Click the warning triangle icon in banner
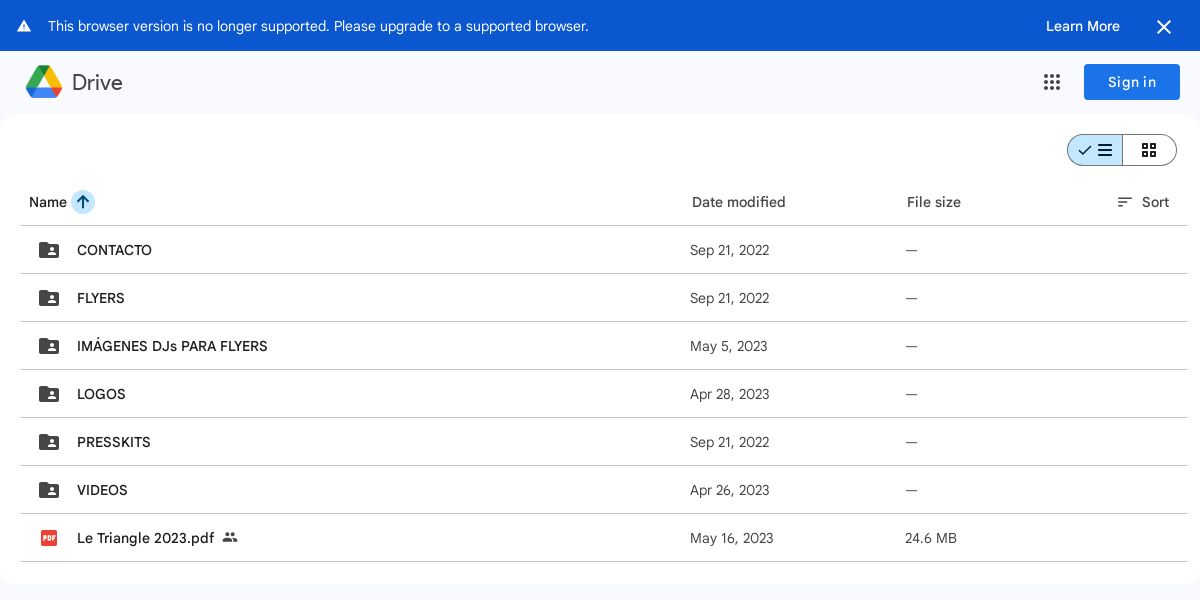 pos(24,26)
